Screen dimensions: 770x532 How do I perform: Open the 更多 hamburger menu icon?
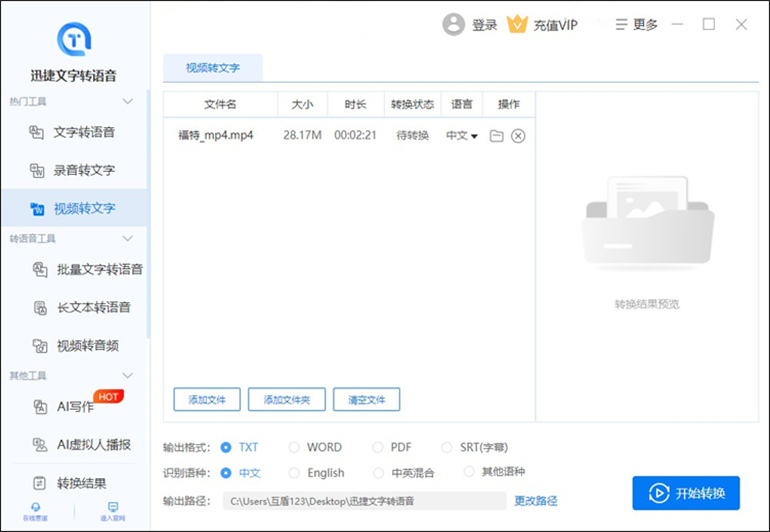[621, 24]
